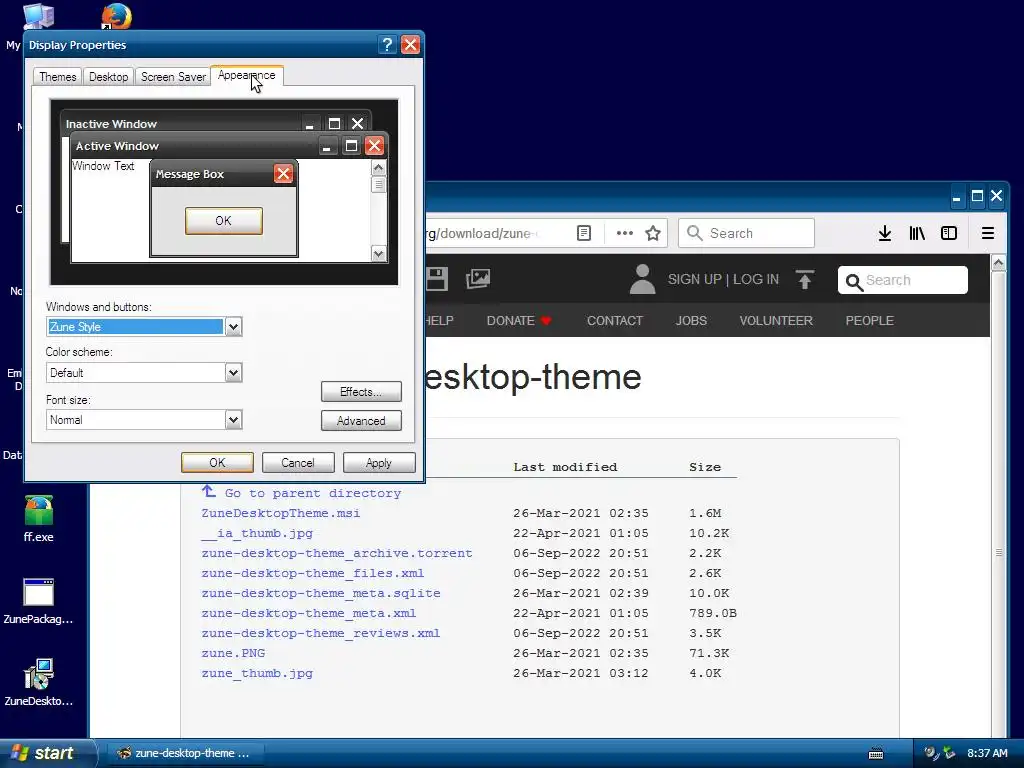1024x768 pixels.
Task: Open the ZuneDeskto... installer icon
Action: 39,683
